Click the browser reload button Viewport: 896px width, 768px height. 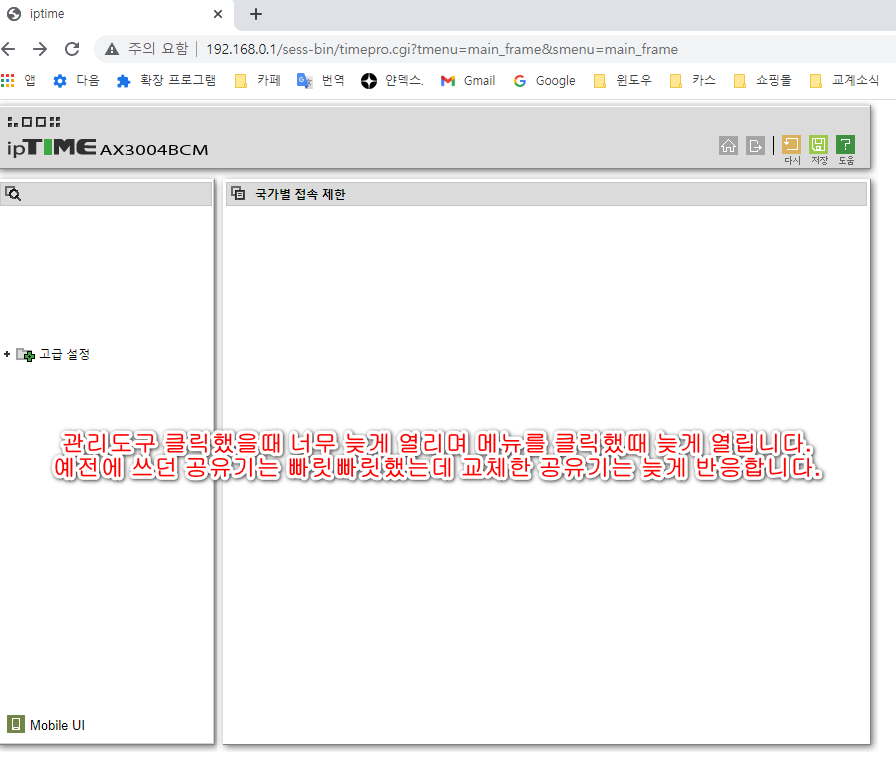pos(72,49)
